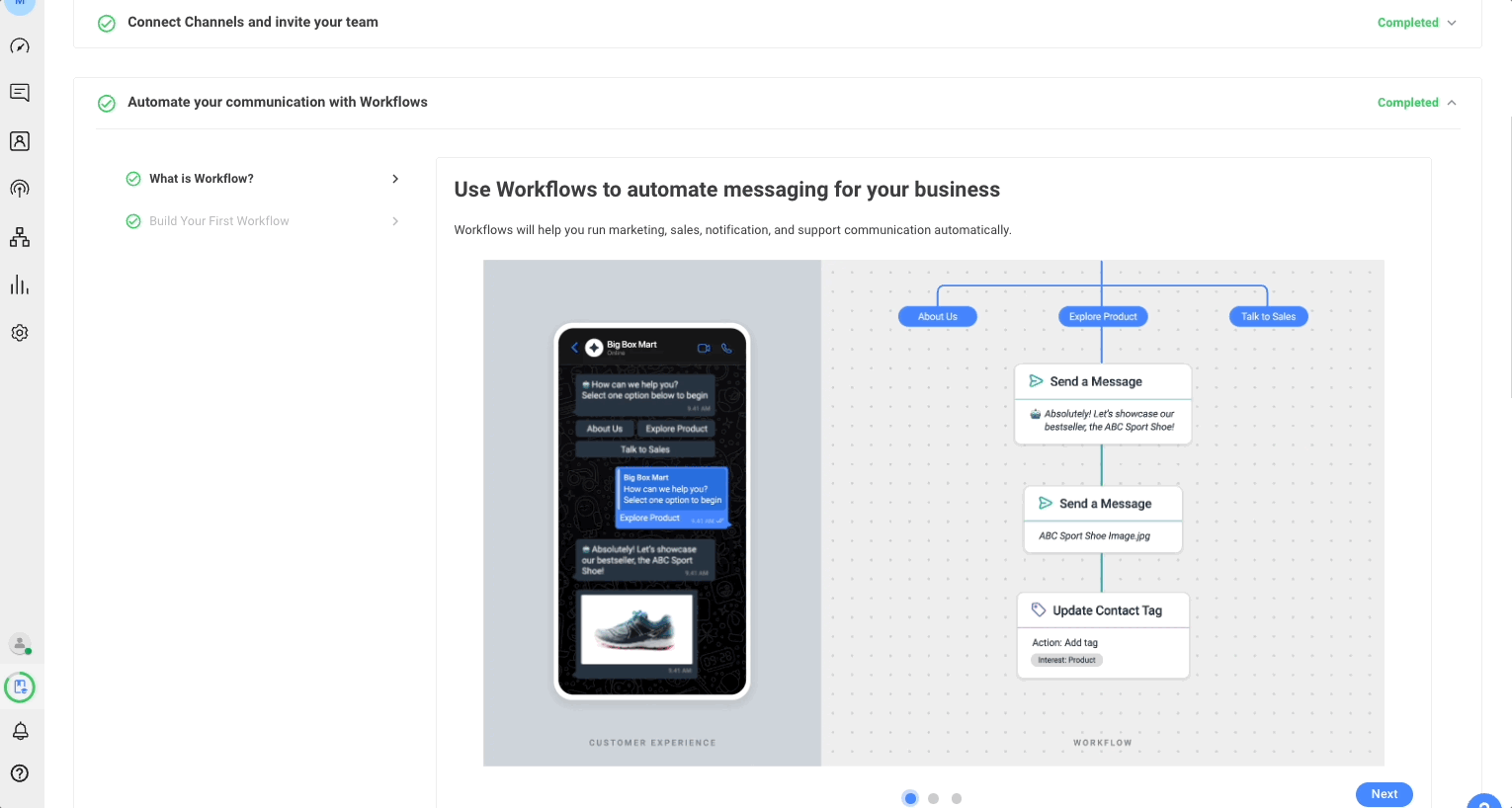Open the Workflows icon in the sidebar
This screenshot has height=808, width=1512.
[x=20, y=236]
